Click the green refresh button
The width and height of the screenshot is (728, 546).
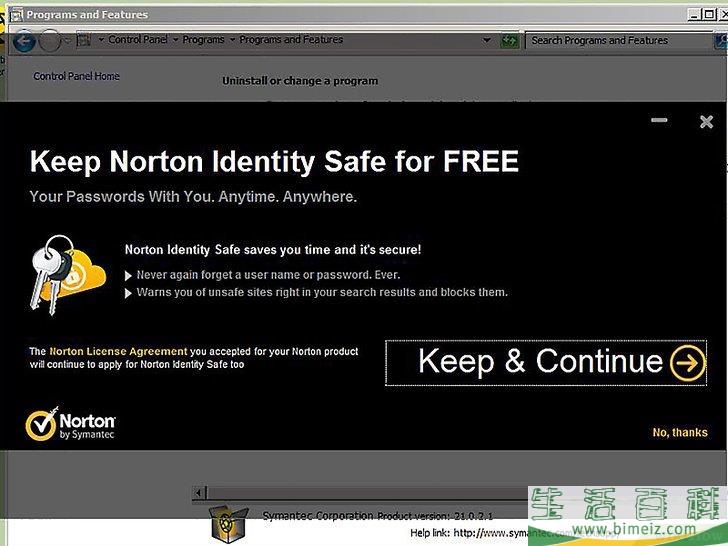click(x=509, y=41)
